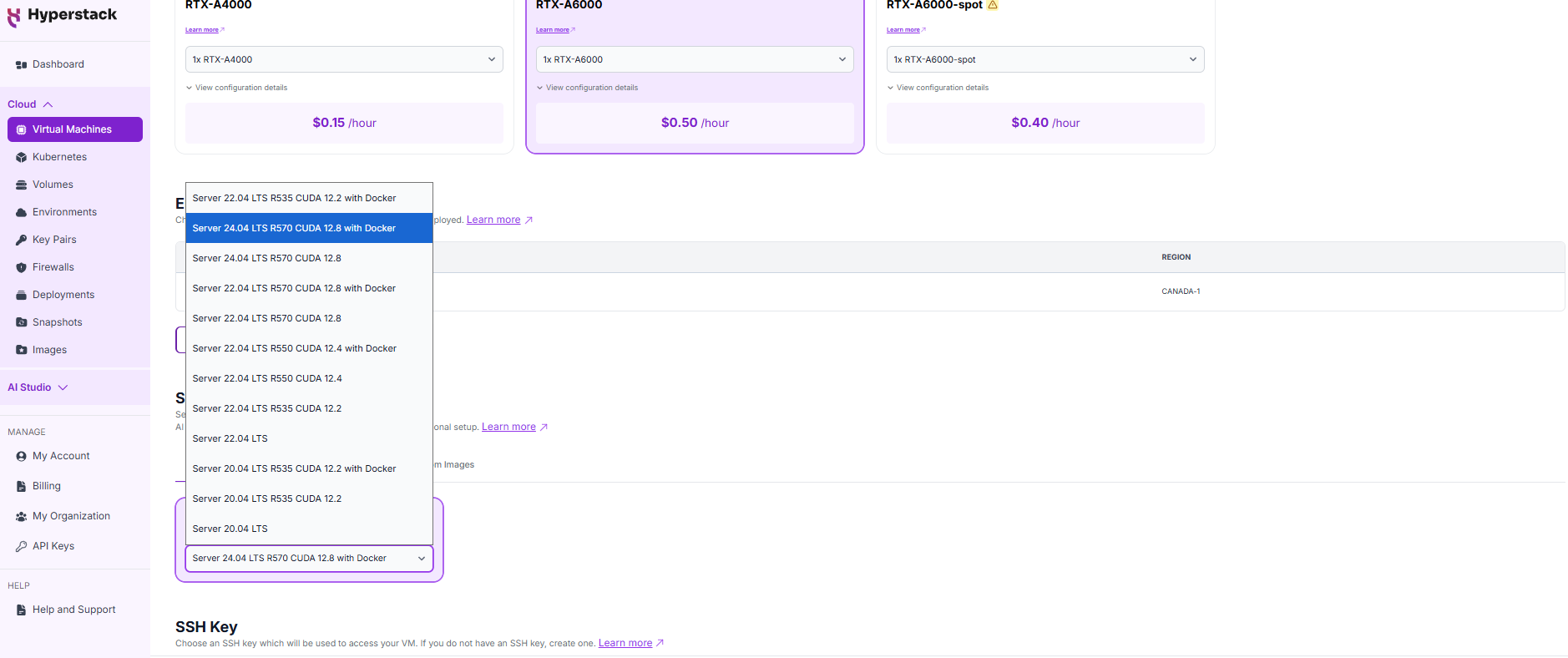Click the REGION column header
This screenshot has width=1568, height=658.
click(x=1176, y=257)
